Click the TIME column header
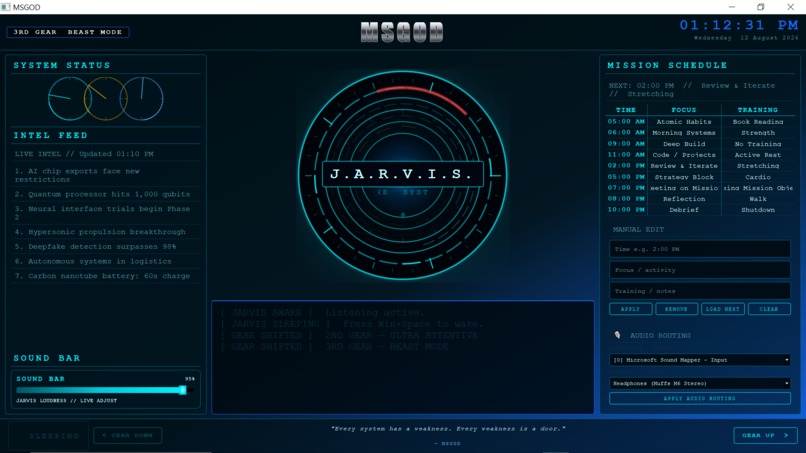Image resolution: width=806 pixels, height=453 pixels. pos(626,110)
